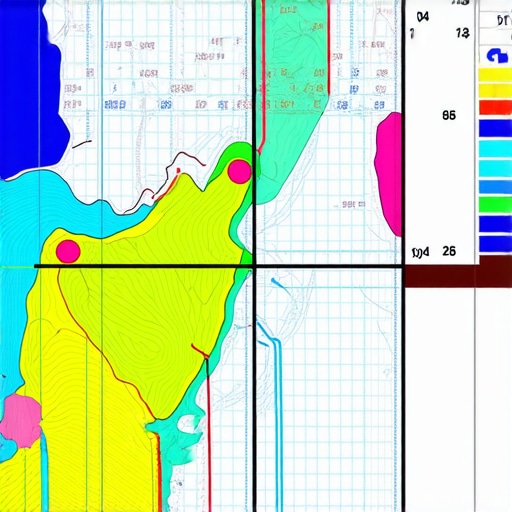Click the value "85" in the side panel
The width and height of the screenshot is (512, 512).
point(449,115)
